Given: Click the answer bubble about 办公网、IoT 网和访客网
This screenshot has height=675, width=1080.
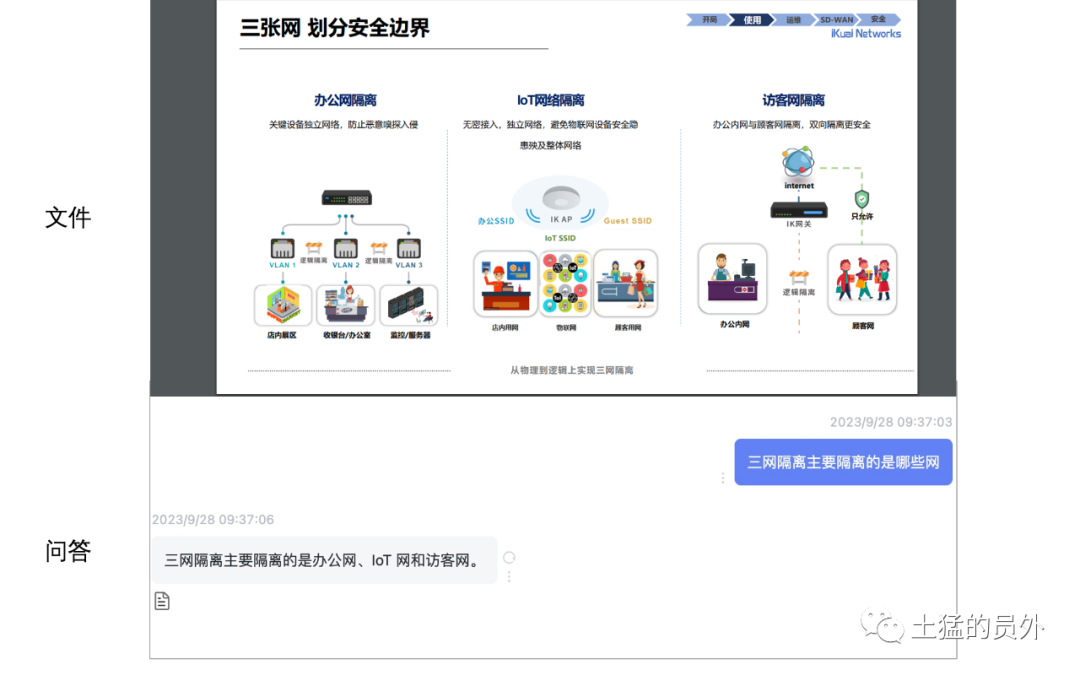Looking at the screenshot, I should click(324, 560).
